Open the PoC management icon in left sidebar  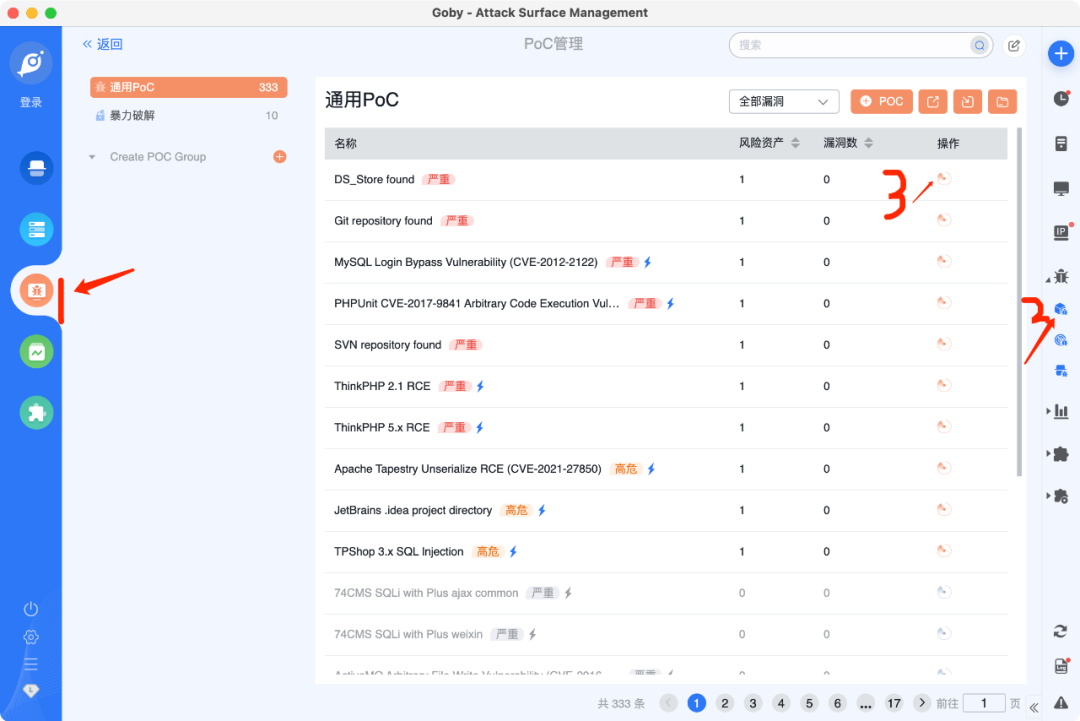pos(35,290)
